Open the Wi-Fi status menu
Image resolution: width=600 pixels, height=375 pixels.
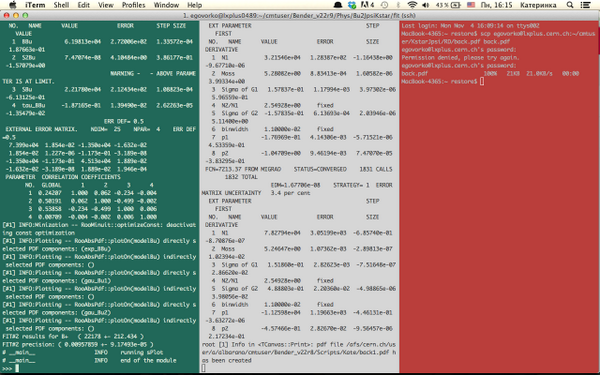point(412,5)
